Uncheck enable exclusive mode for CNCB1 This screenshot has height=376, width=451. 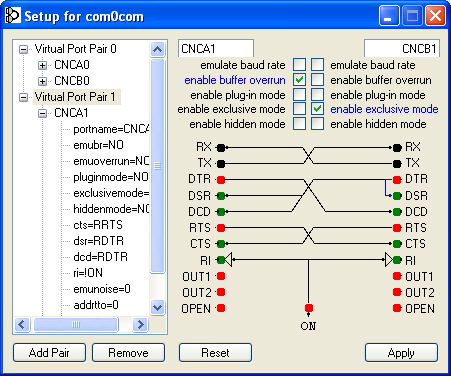317,109
